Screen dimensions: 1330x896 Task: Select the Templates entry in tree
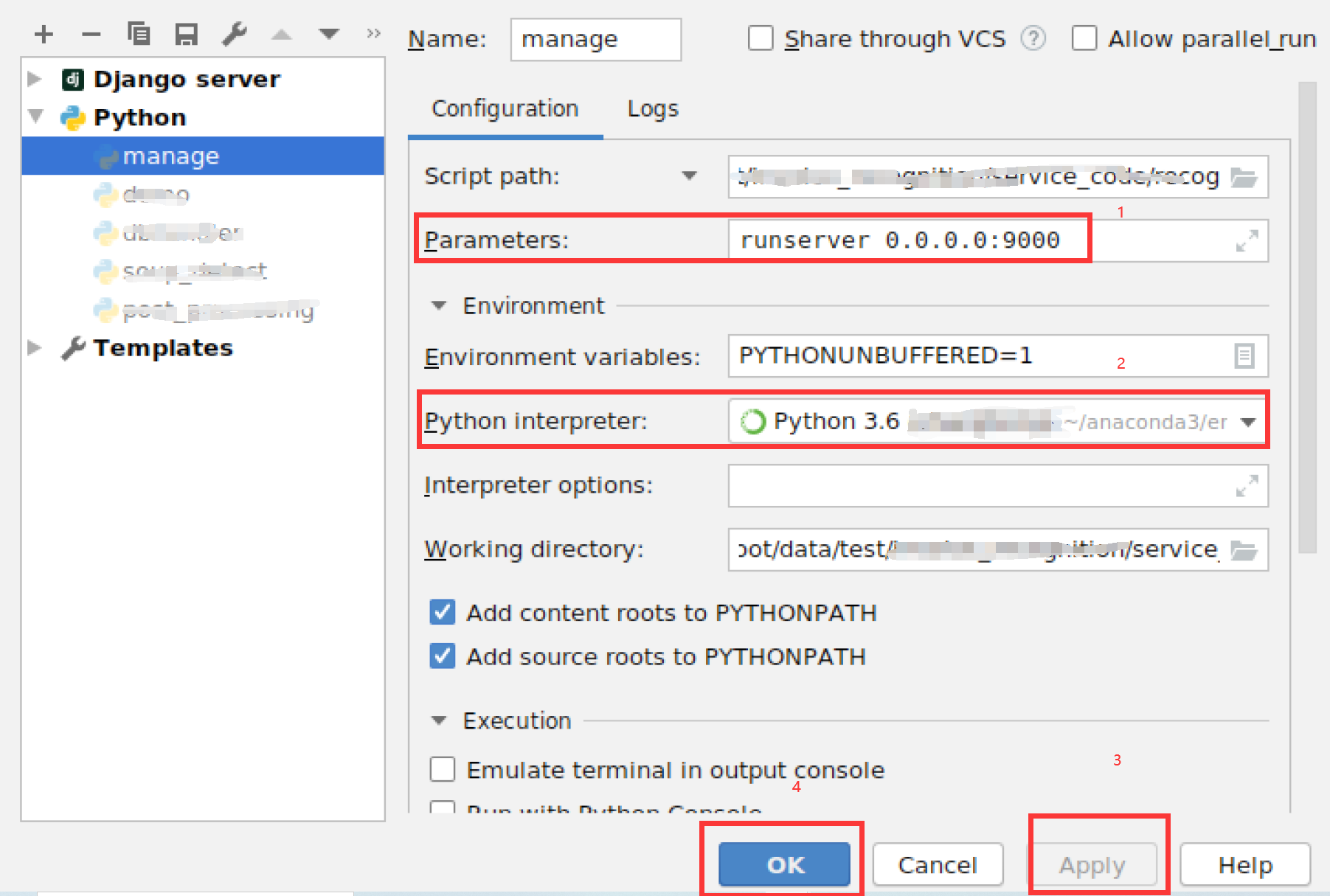tap(163, 347)
